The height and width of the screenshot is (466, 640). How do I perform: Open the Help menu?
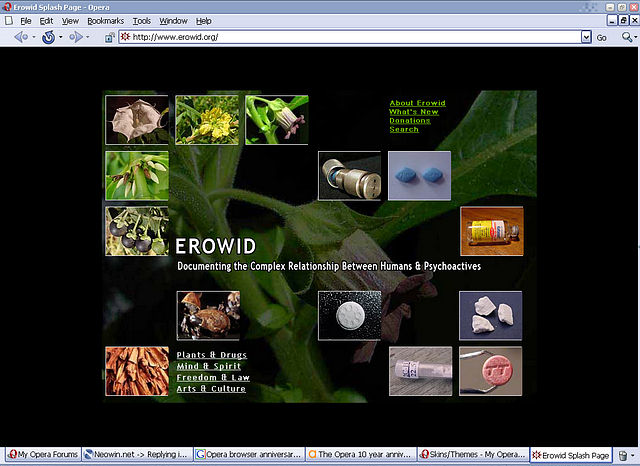(203, 21)
